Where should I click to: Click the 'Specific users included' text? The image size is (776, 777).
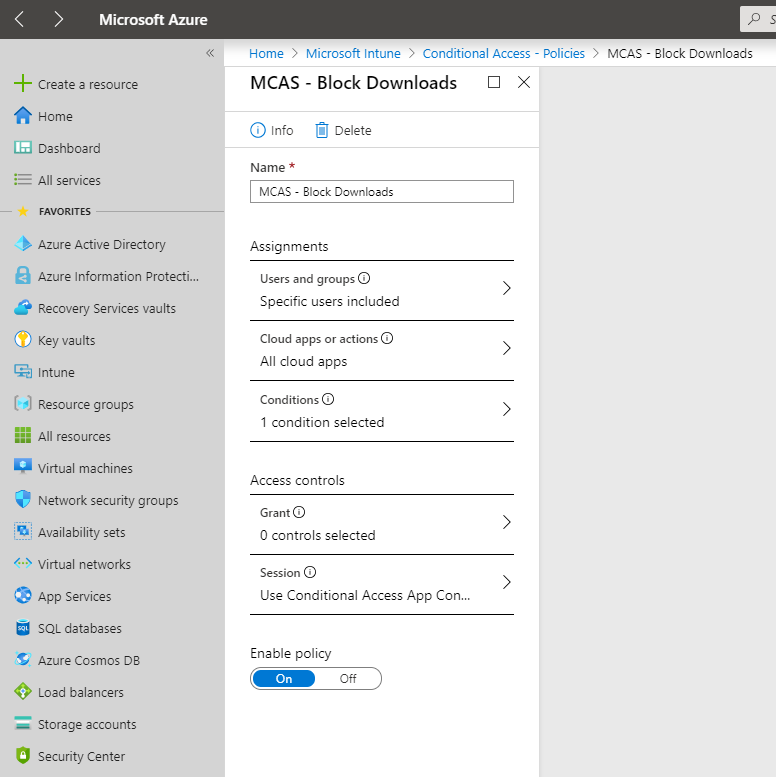tap(330, 301)
